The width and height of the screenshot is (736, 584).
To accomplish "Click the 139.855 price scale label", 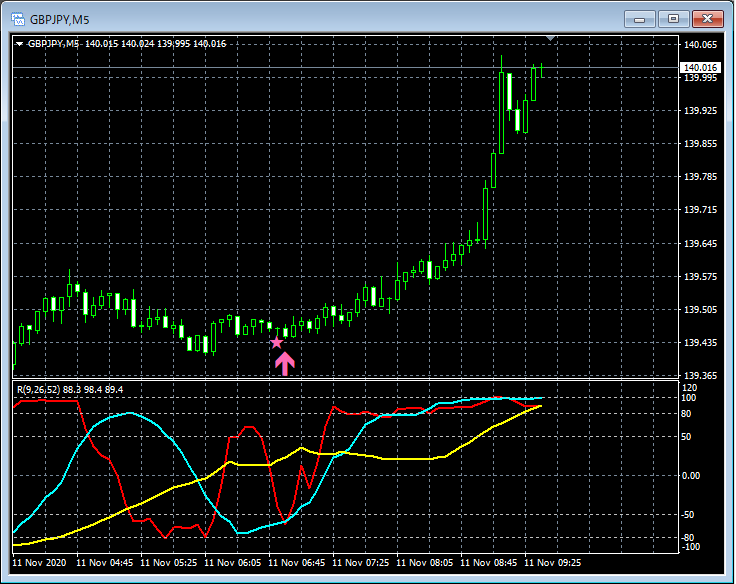I will point(700,144).
